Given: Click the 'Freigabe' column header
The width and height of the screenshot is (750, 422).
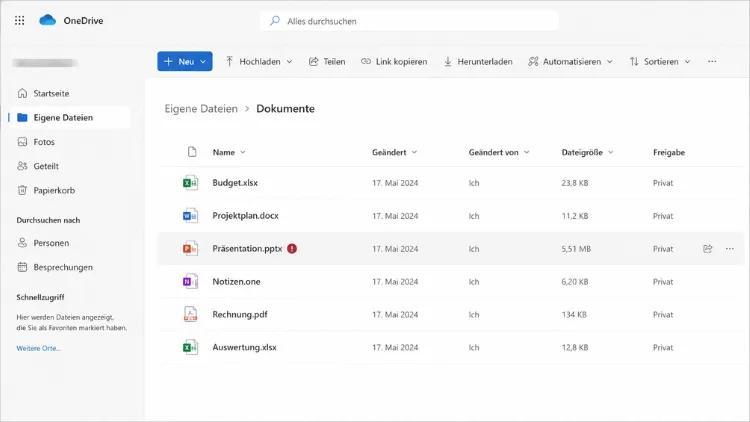Looking at the screenshot, I should coord(669,152).
